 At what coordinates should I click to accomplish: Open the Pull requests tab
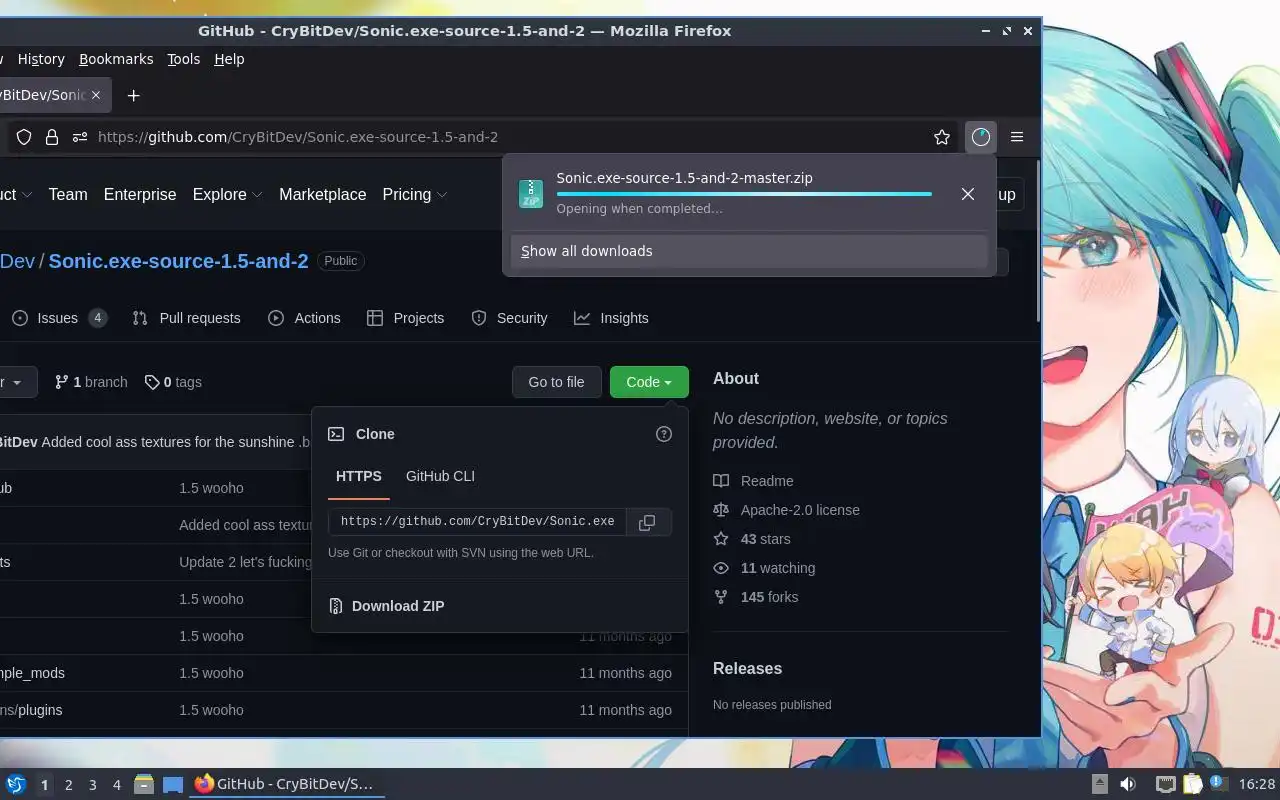point(186,318)
